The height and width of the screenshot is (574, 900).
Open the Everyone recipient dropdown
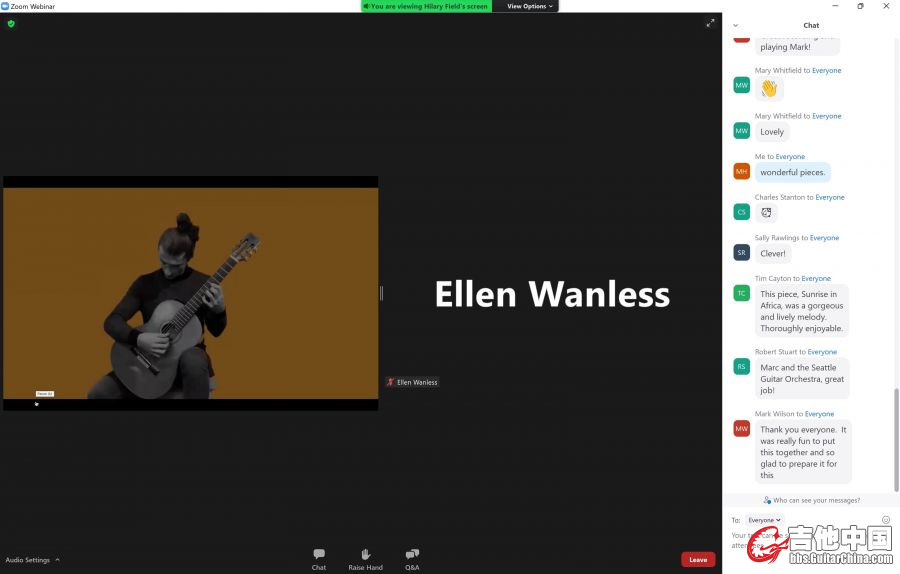click(x=764, y=520)
